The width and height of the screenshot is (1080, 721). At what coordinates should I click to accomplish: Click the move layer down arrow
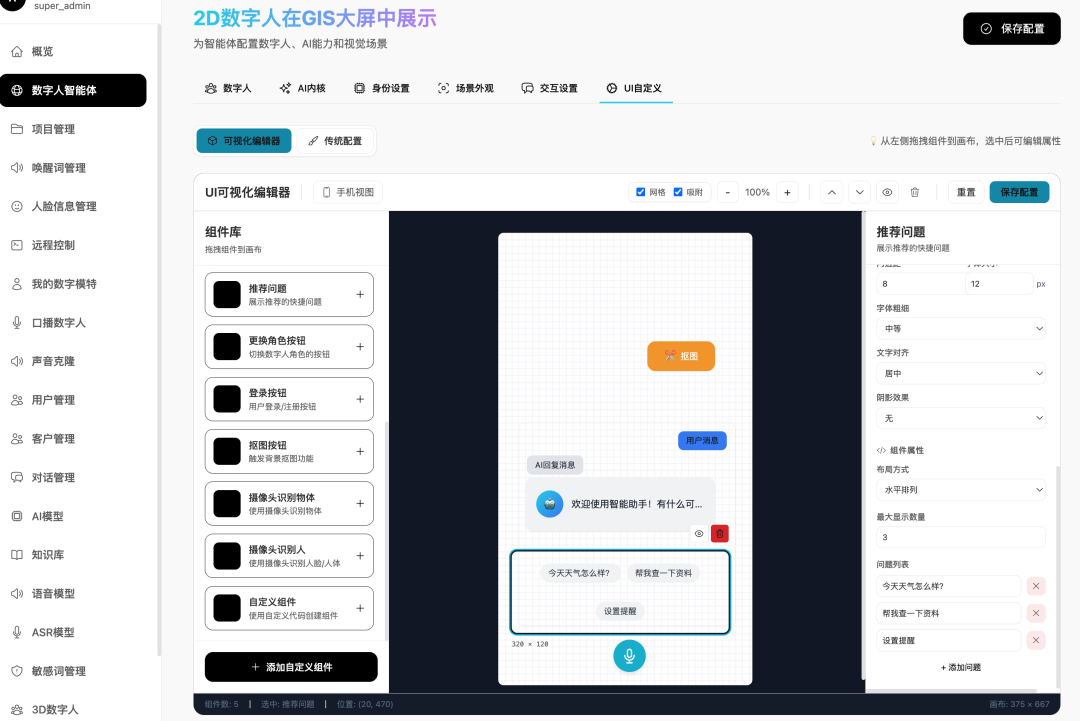(x=859, y=192)
